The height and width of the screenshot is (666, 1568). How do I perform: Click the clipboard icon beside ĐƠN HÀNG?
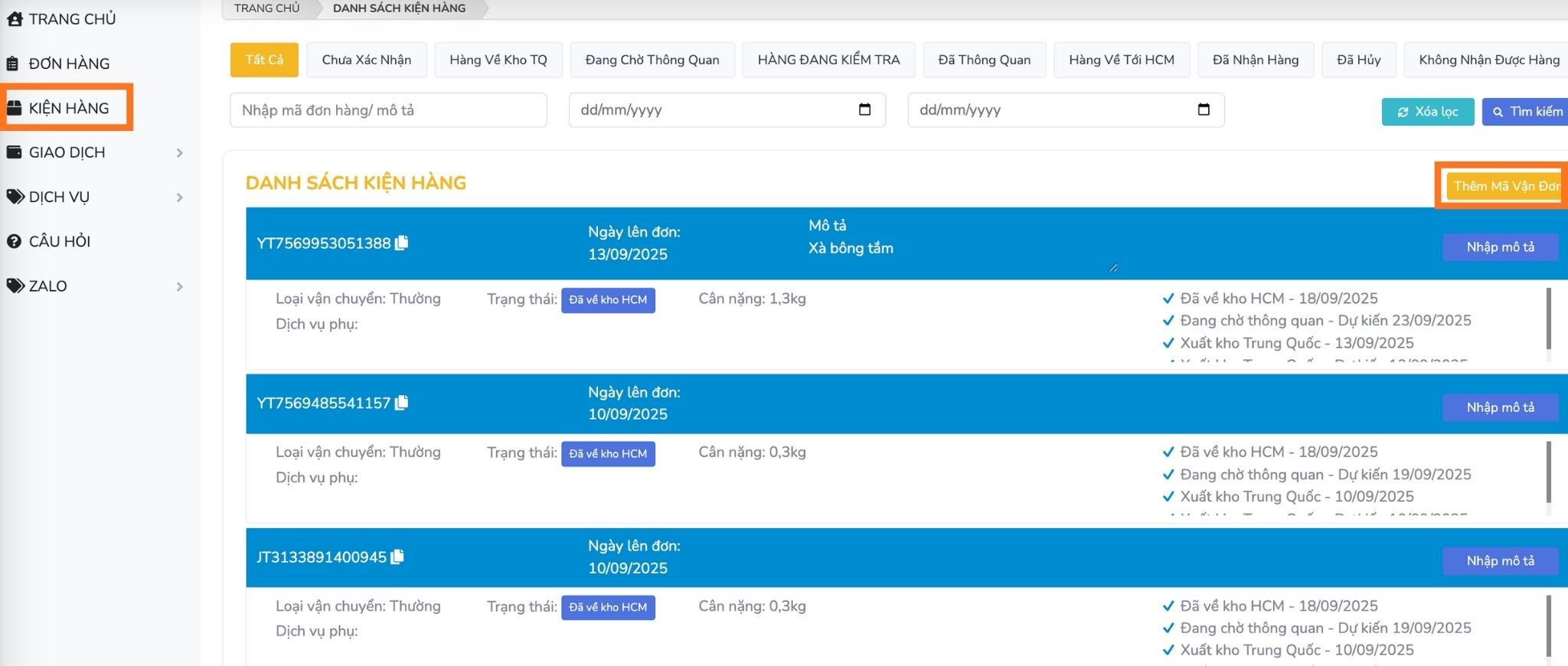coord(13,64)
